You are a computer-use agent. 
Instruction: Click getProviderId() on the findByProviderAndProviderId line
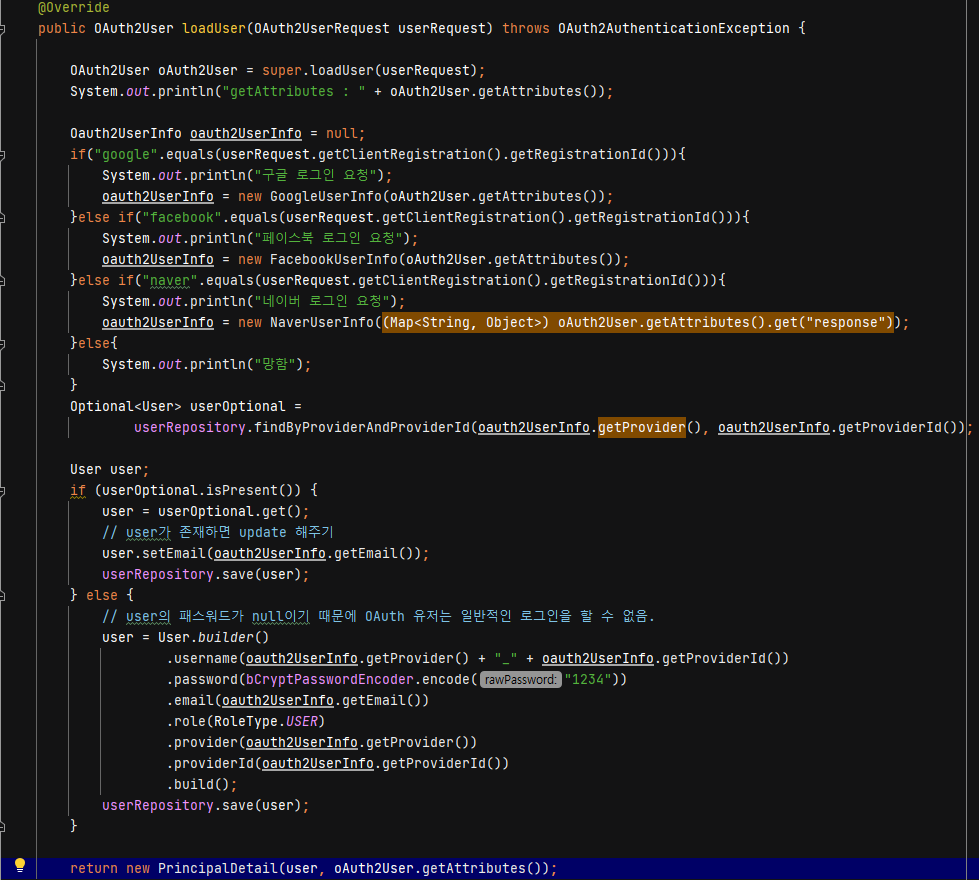[897, 427]
